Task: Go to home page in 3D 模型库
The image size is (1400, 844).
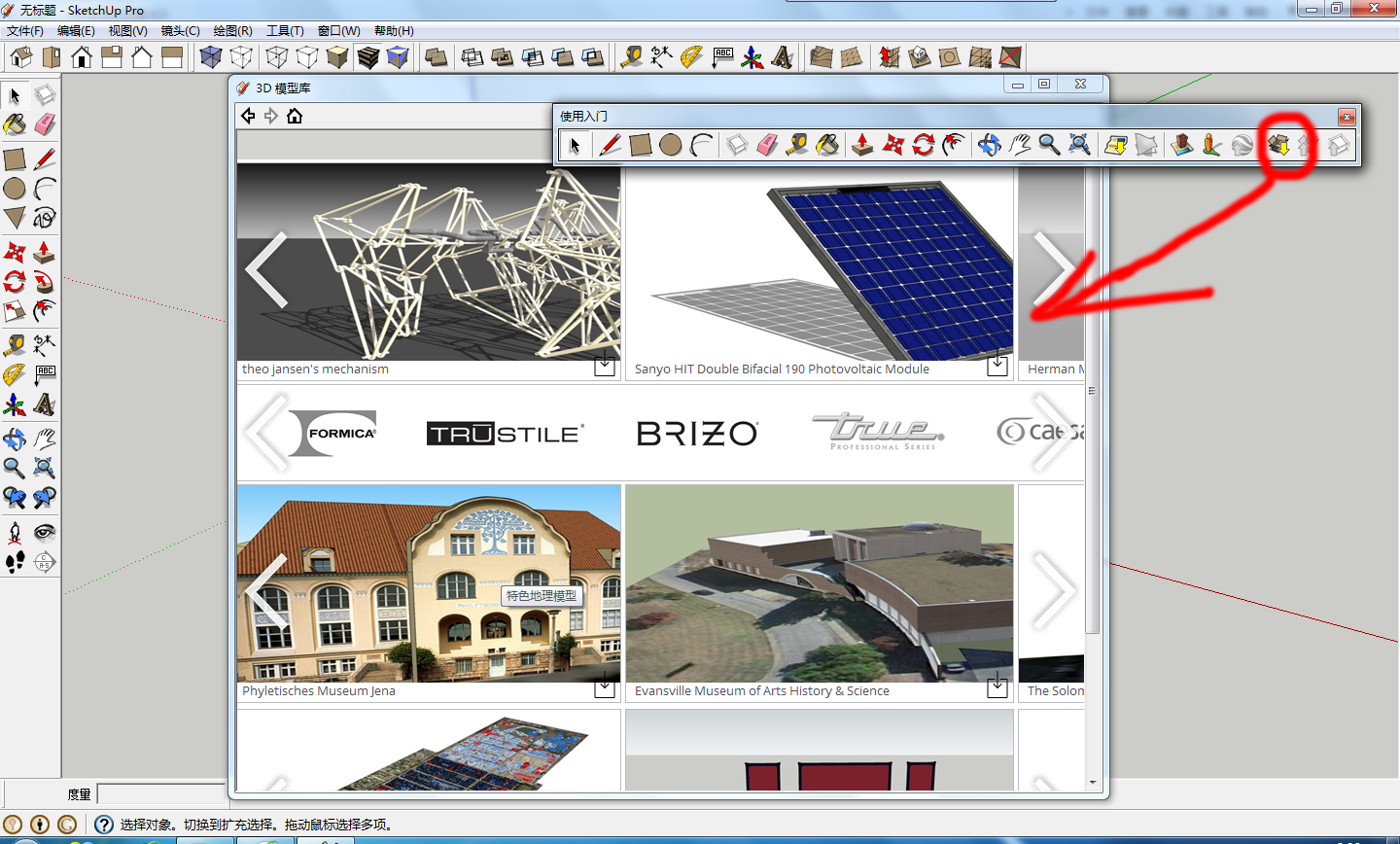Action: tap(295, 116)
